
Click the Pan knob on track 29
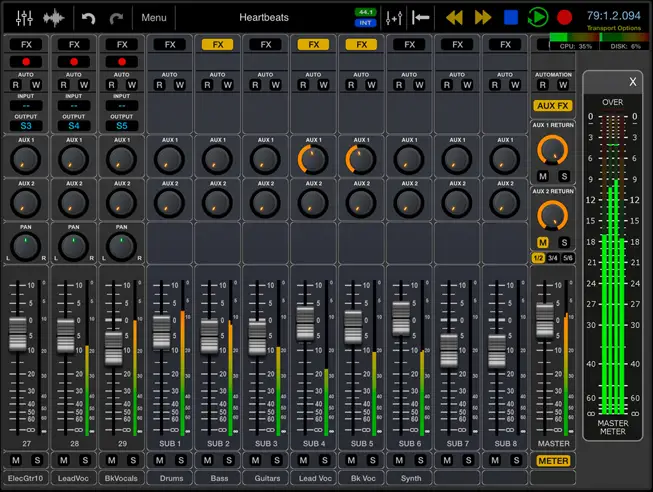point(122,247)
